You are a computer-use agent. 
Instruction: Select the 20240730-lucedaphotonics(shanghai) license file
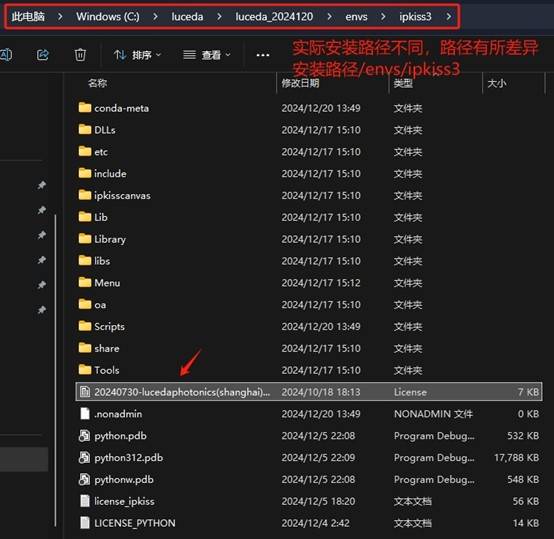309,392
